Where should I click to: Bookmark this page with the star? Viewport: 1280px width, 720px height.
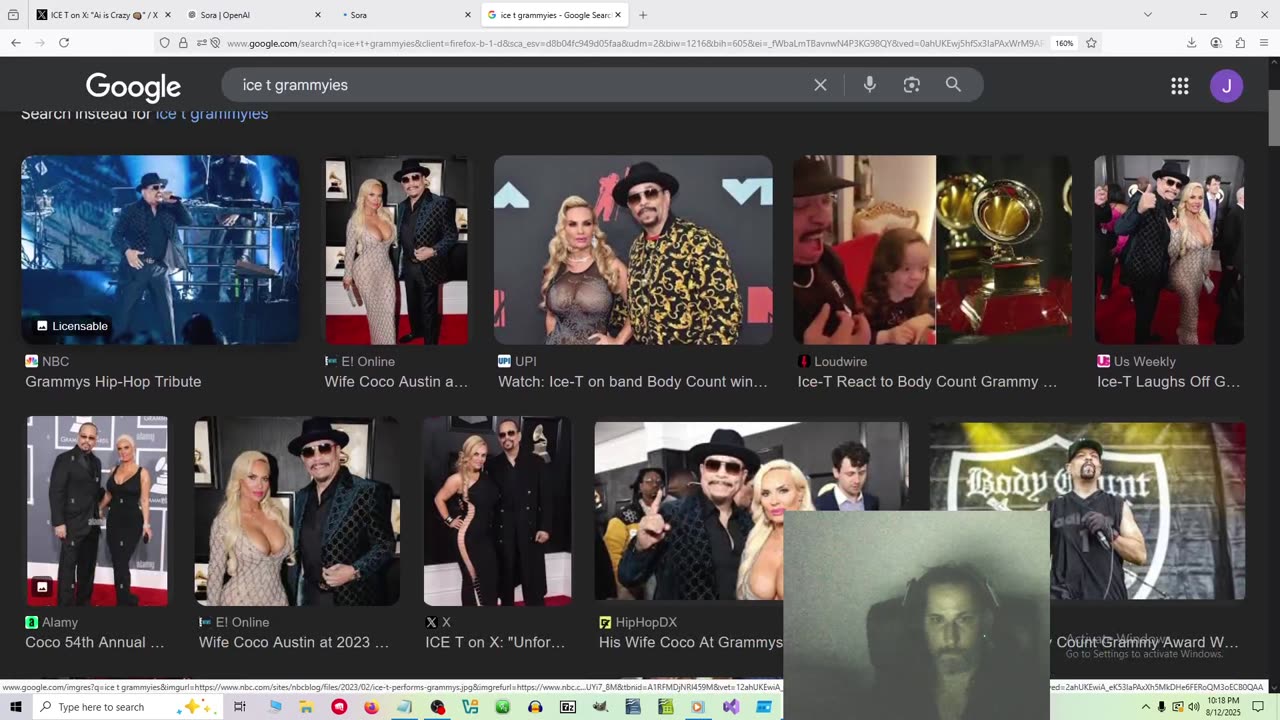[1091, 43]
